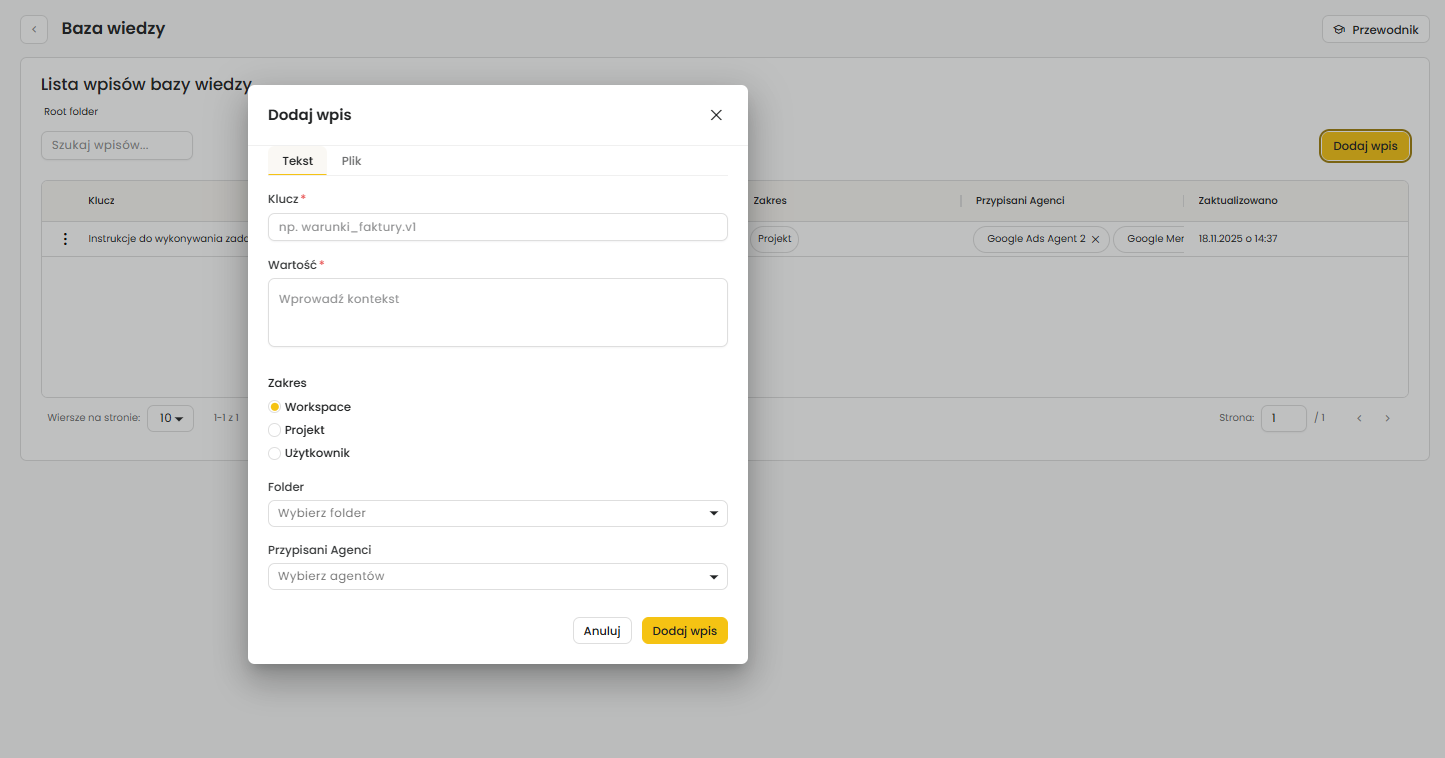This screenshot has height=758, width=1445.
Task: Go to the next page arrow
Action: point(1387,418)
